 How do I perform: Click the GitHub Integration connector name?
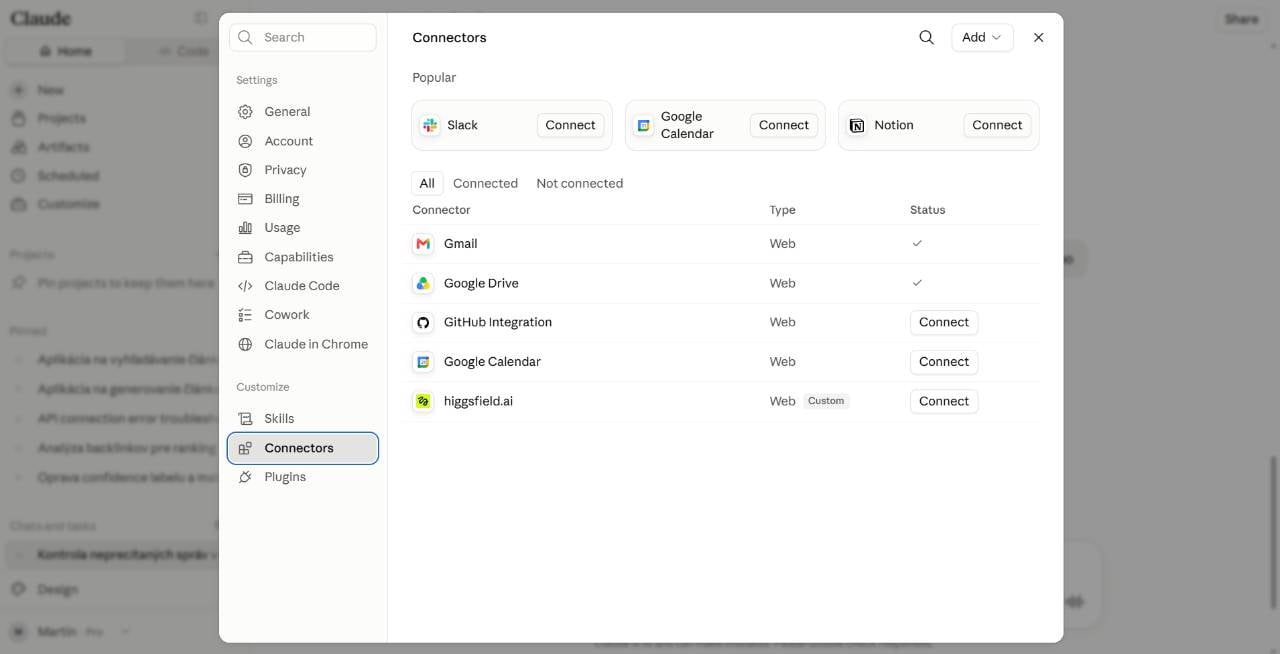pos(498,322)
